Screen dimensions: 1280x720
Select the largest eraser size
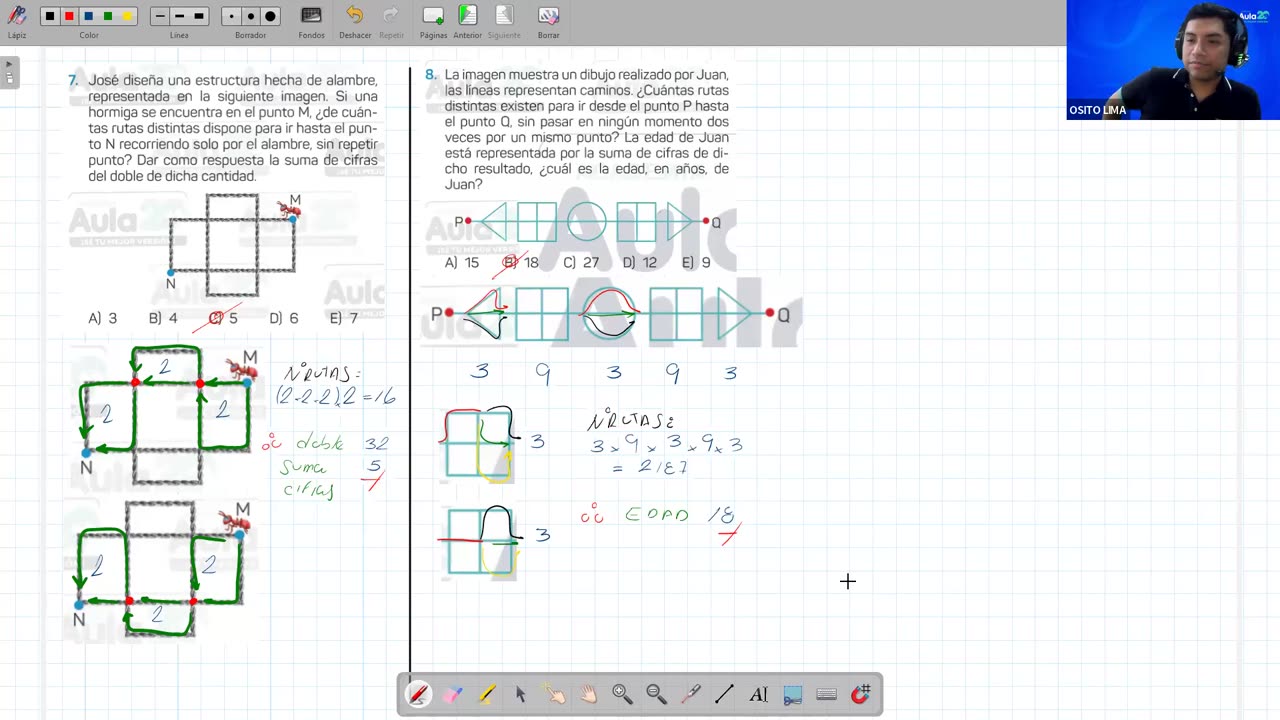tap(270, 16)
